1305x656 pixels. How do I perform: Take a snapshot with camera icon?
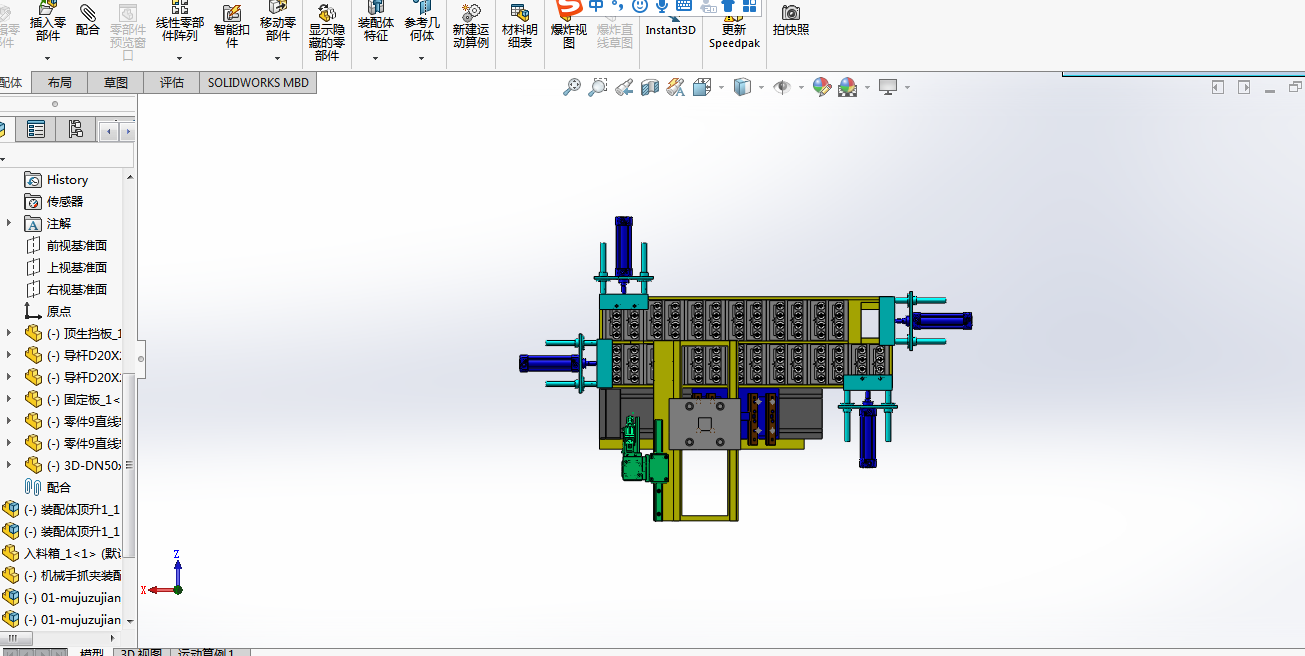coord(790,20)
